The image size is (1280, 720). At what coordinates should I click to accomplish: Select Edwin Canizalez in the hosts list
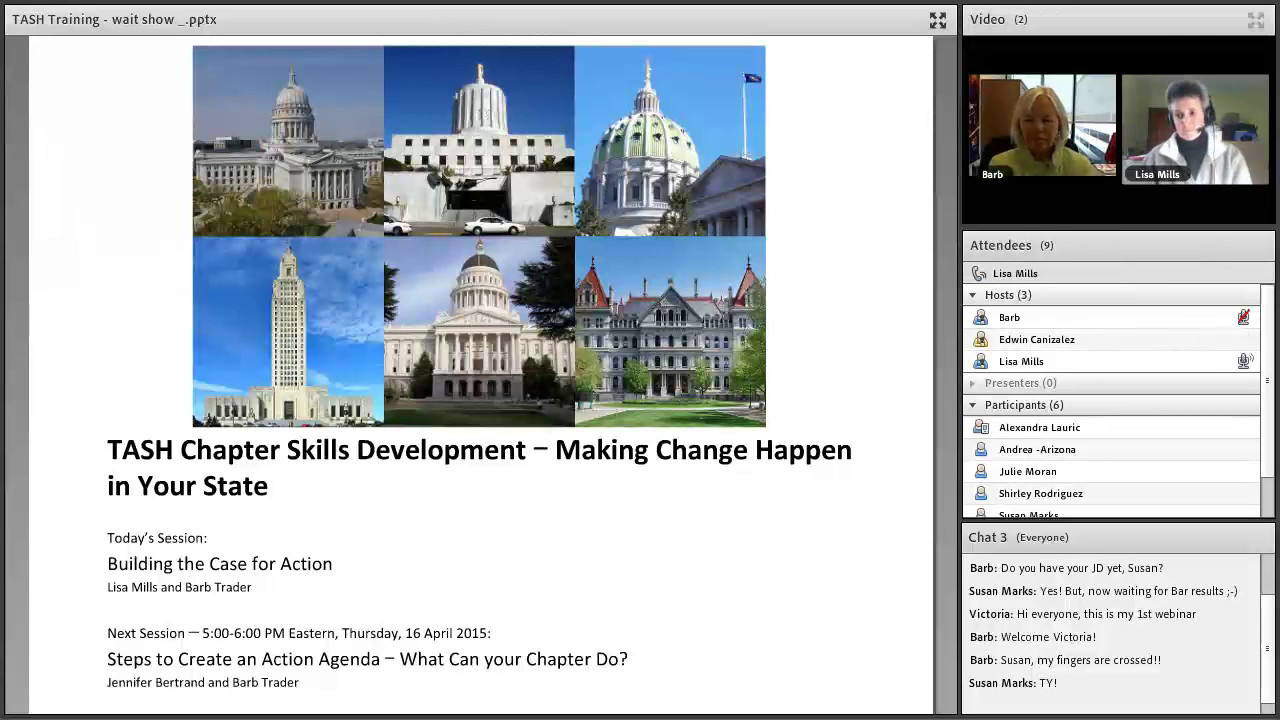point(1111,339)
